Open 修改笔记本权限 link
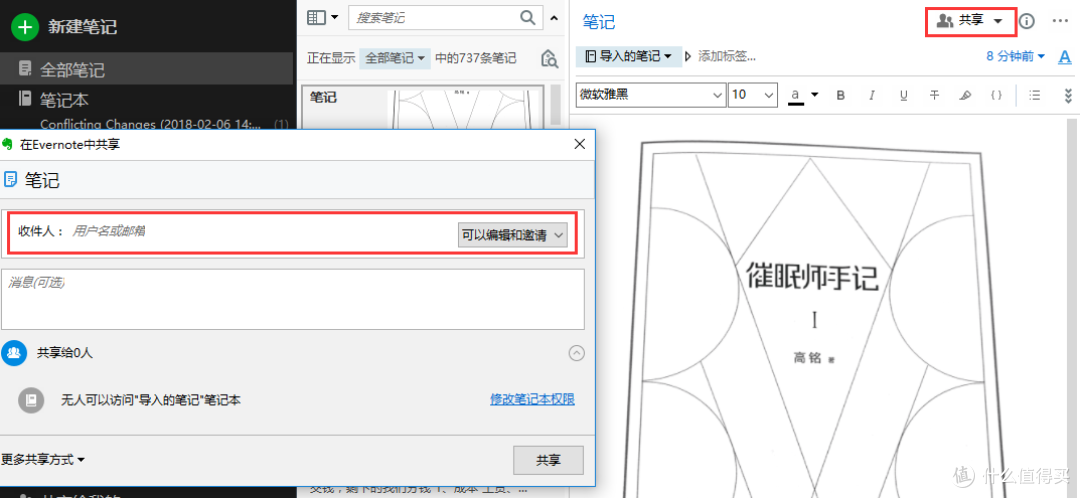 (532, 399)
